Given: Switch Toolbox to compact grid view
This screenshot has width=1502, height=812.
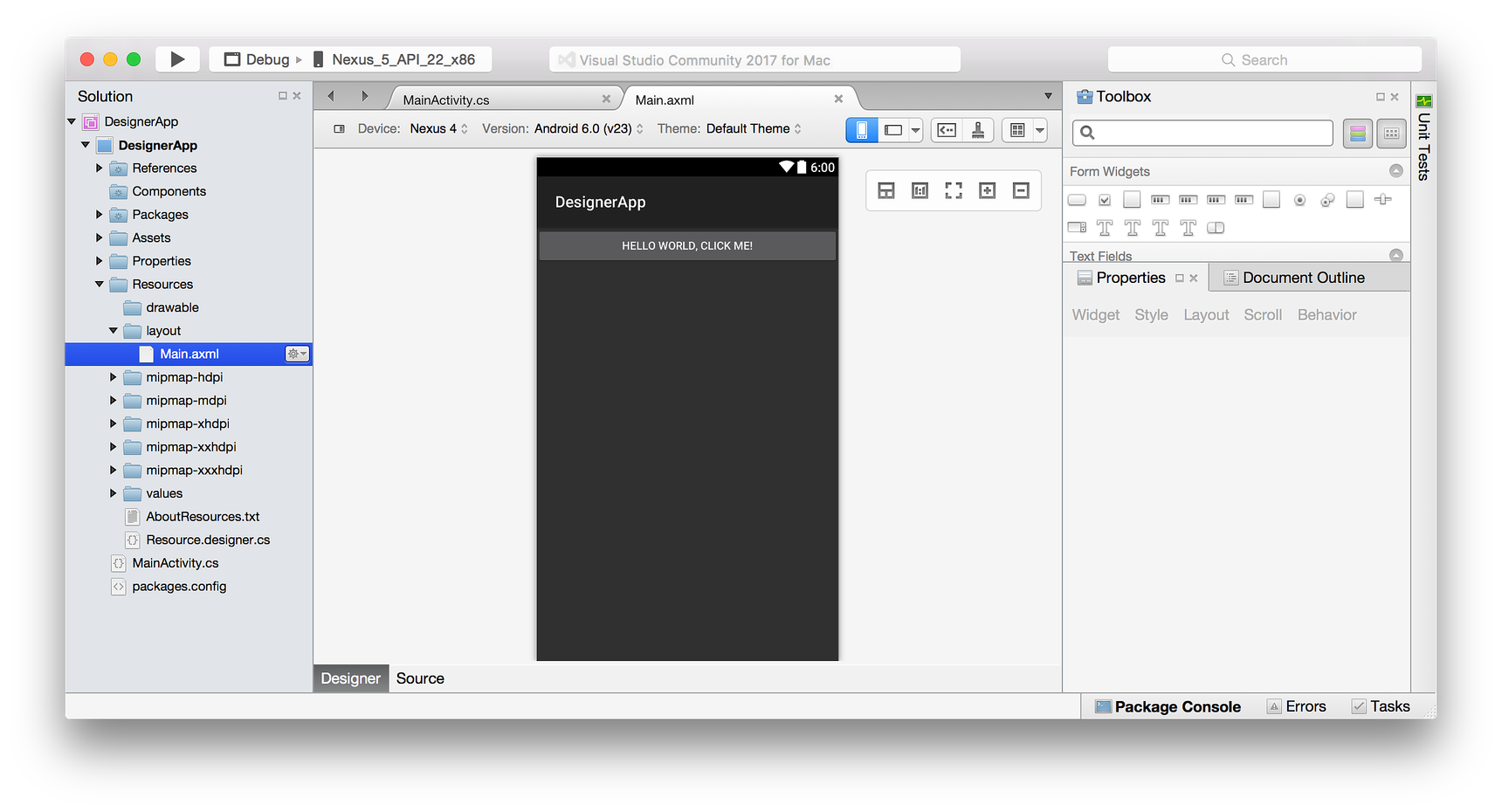Looking at the screenshot, I should [x=1392, y=133].
